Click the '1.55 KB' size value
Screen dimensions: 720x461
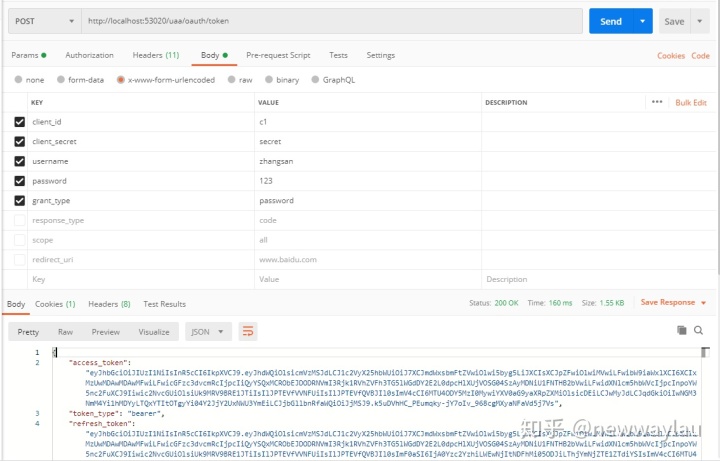[x=612, y=303]
